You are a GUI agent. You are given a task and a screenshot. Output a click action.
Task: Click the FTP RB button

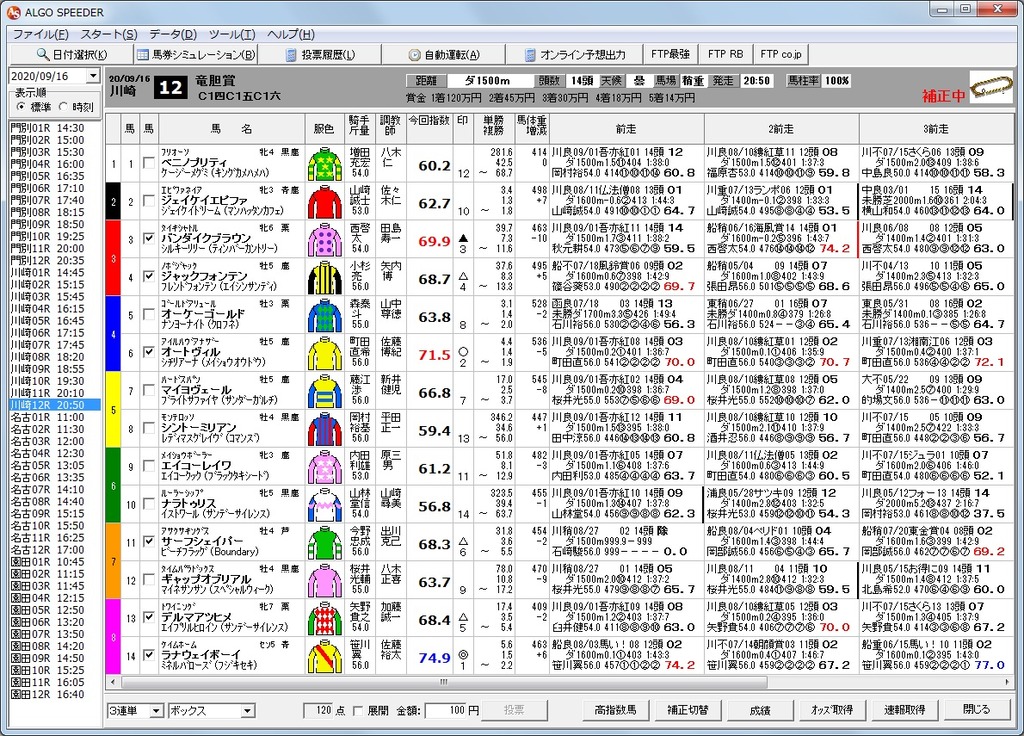(x=726, y=54)
